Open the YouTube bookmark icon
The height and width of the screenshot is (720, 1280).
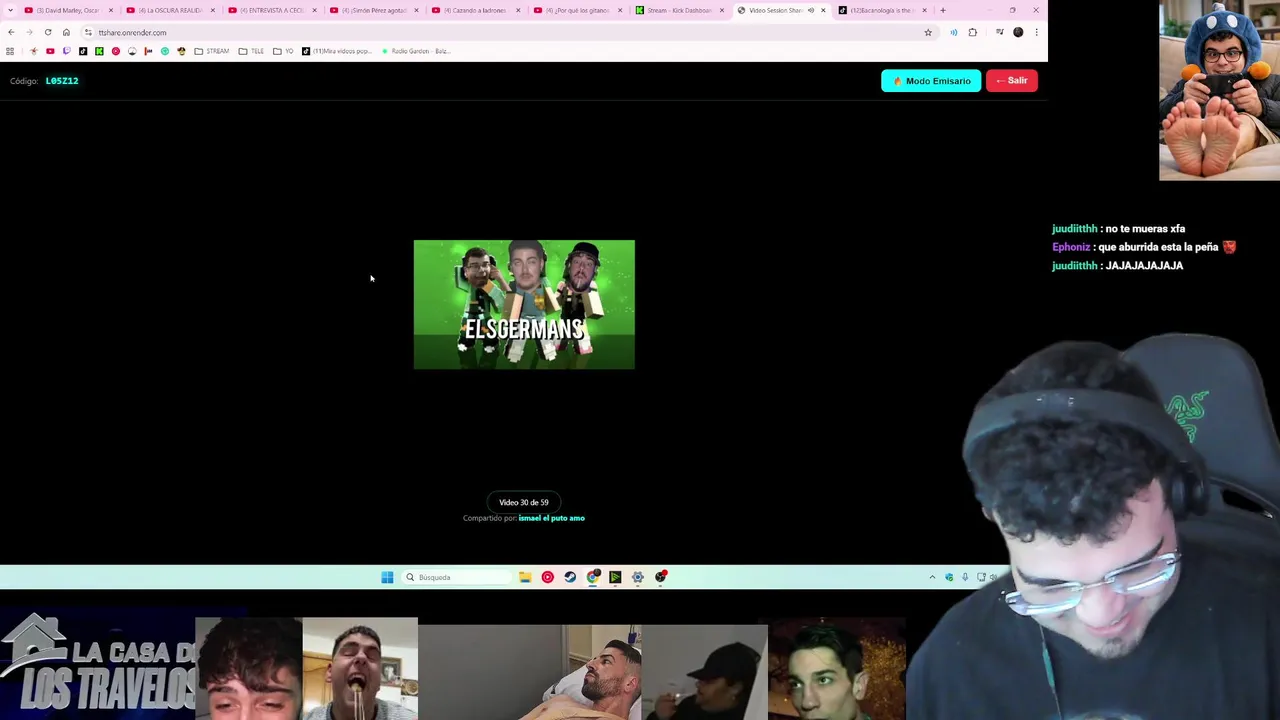tap(50, 51)
